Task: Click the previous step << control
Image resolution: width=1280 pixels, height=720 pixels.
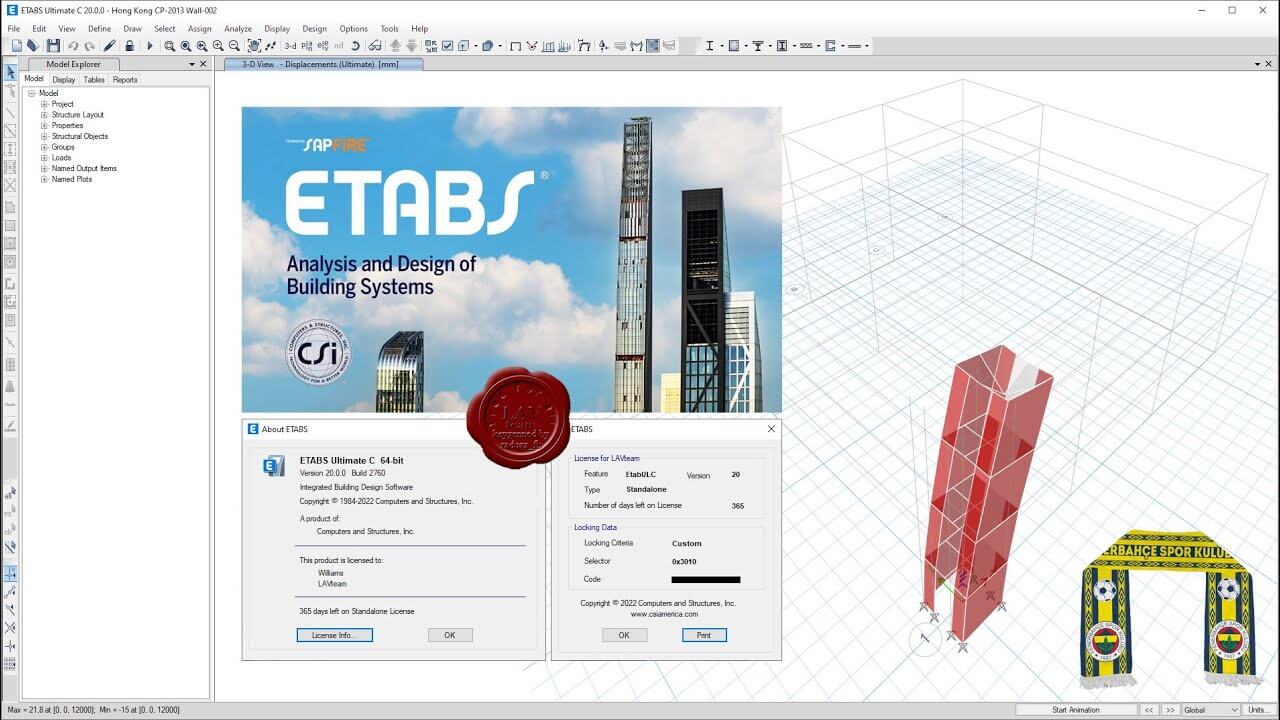Action: point(1148,709)
